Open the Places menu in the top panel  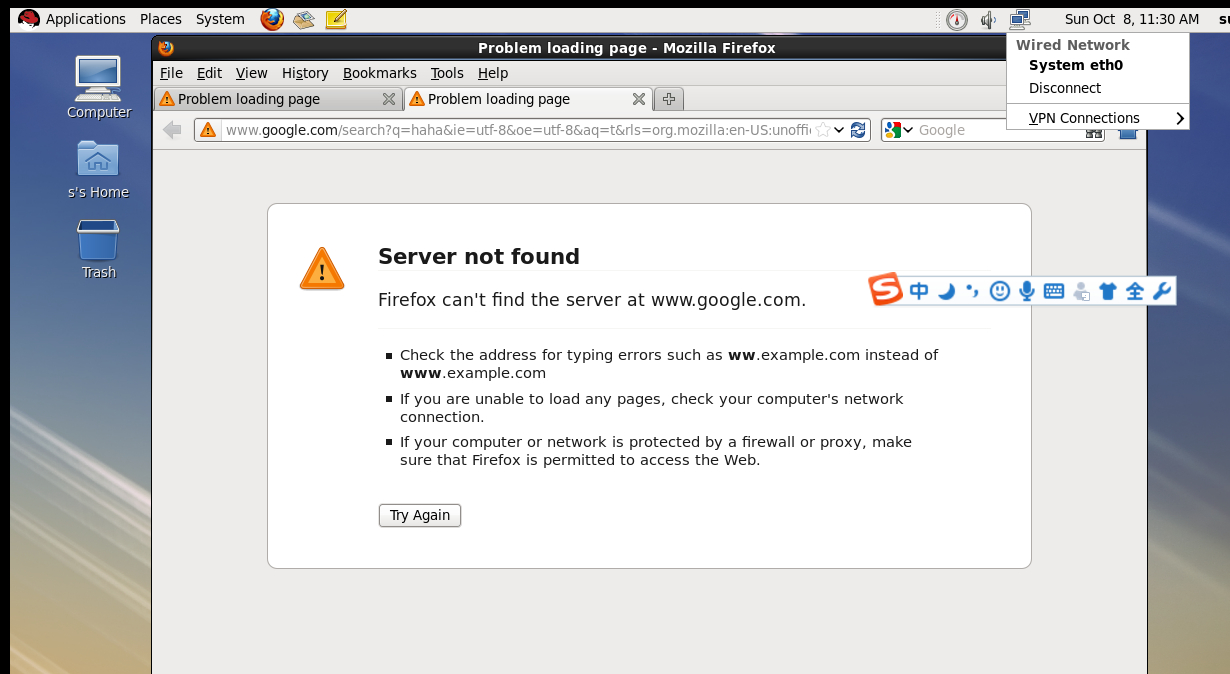(161, 19)
